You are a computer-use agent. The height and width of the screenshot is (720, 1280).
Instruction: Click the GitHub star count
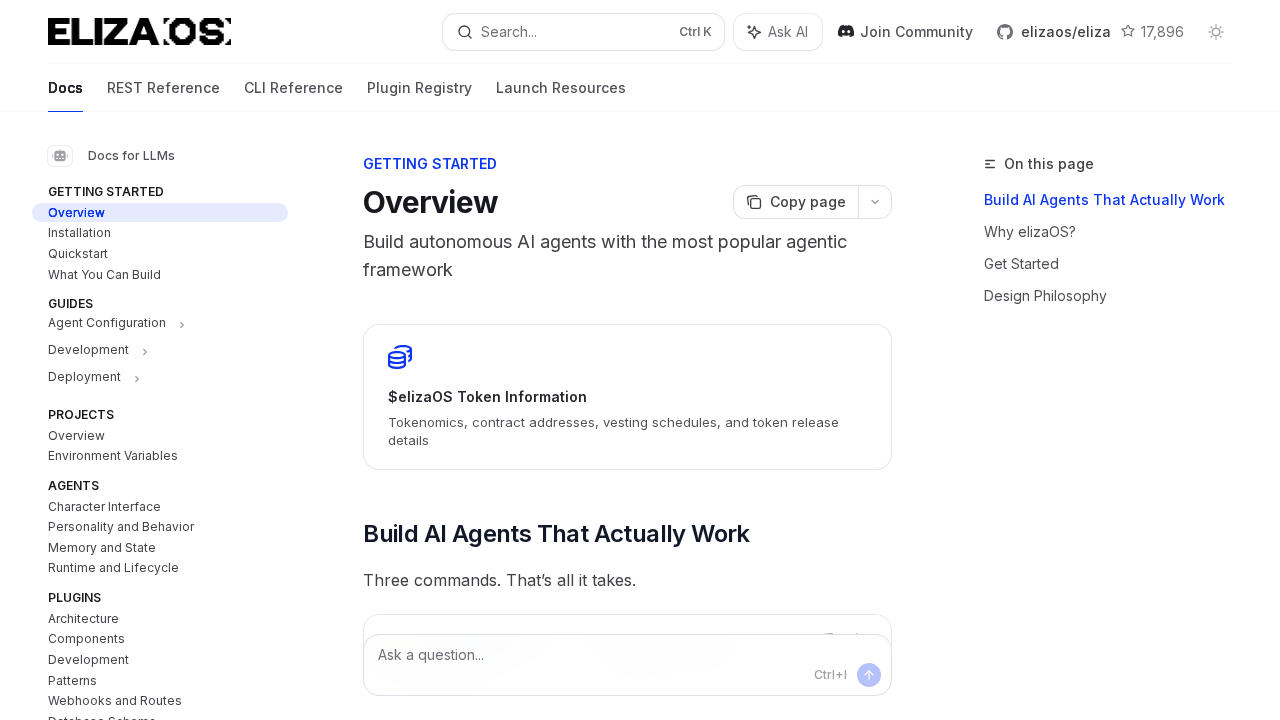point(1152,32)
